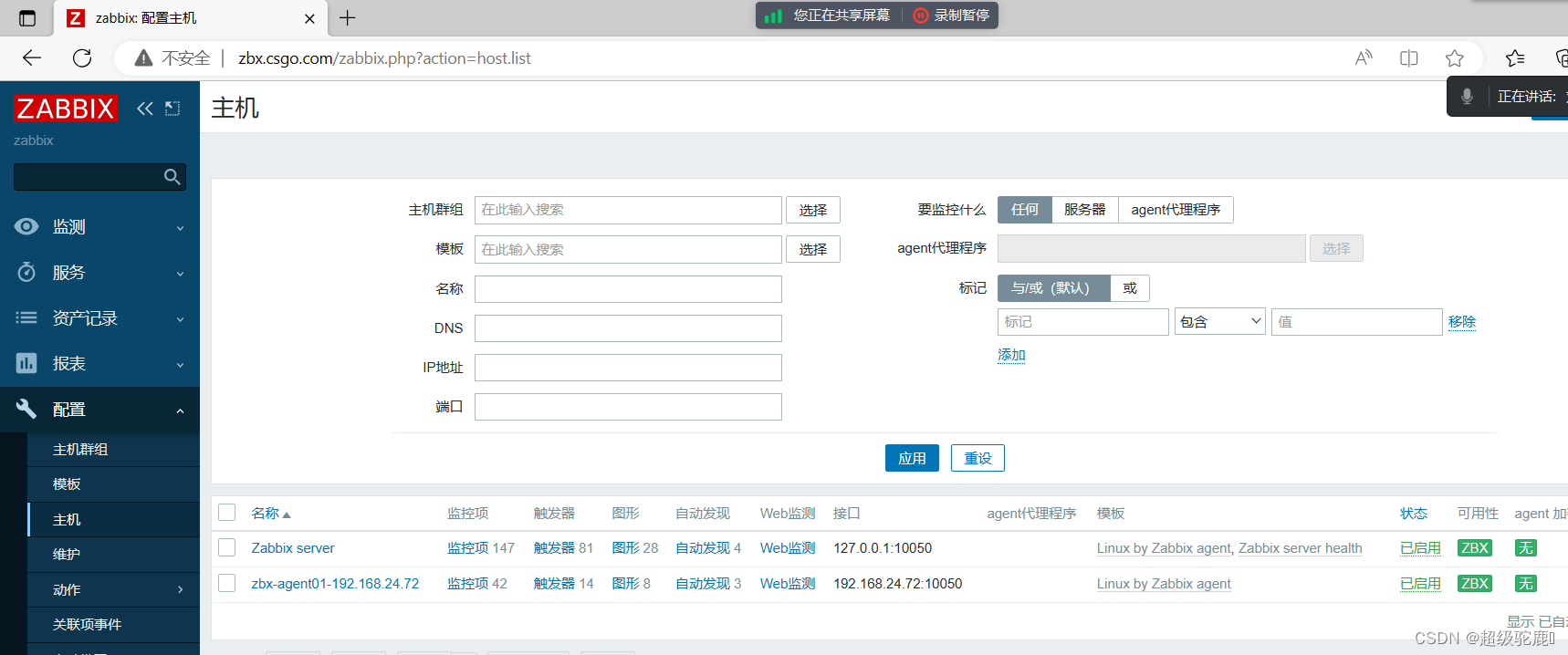
Task: Open a new browser tab
Action: pos(348,17)
